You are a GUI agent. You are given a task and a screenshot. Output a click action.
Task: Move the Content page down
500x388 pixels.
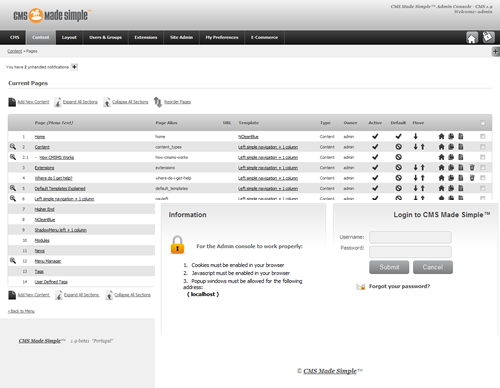[415, 147]
